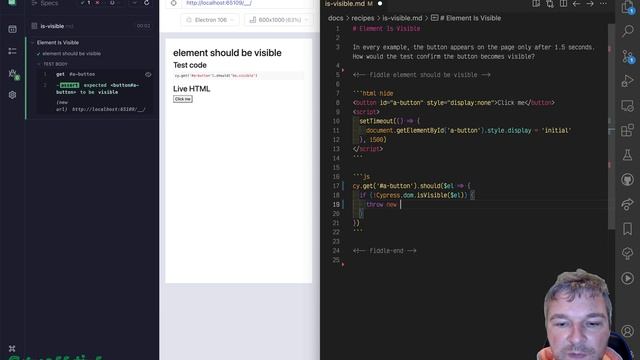The height and width of the screenshot is (360, 640).
Task: Select docs in the breadcrumb
Action: pyautogui.click(x=336, y=18)
